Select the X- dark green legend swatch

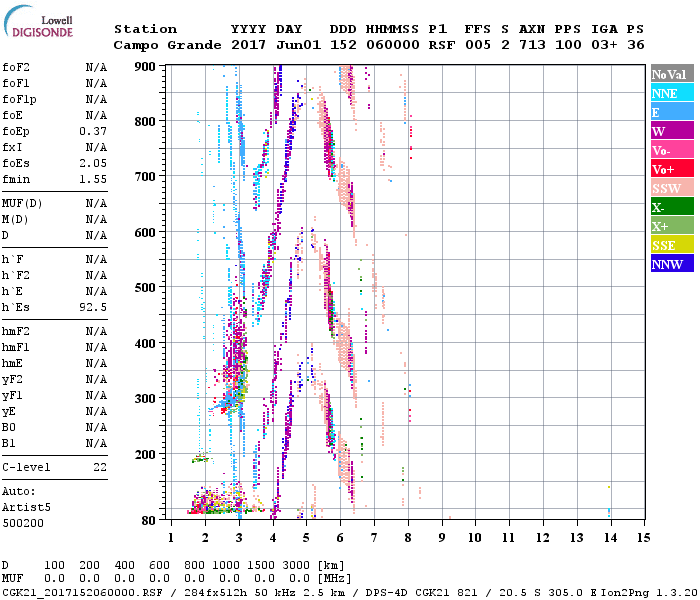[672, 207]
